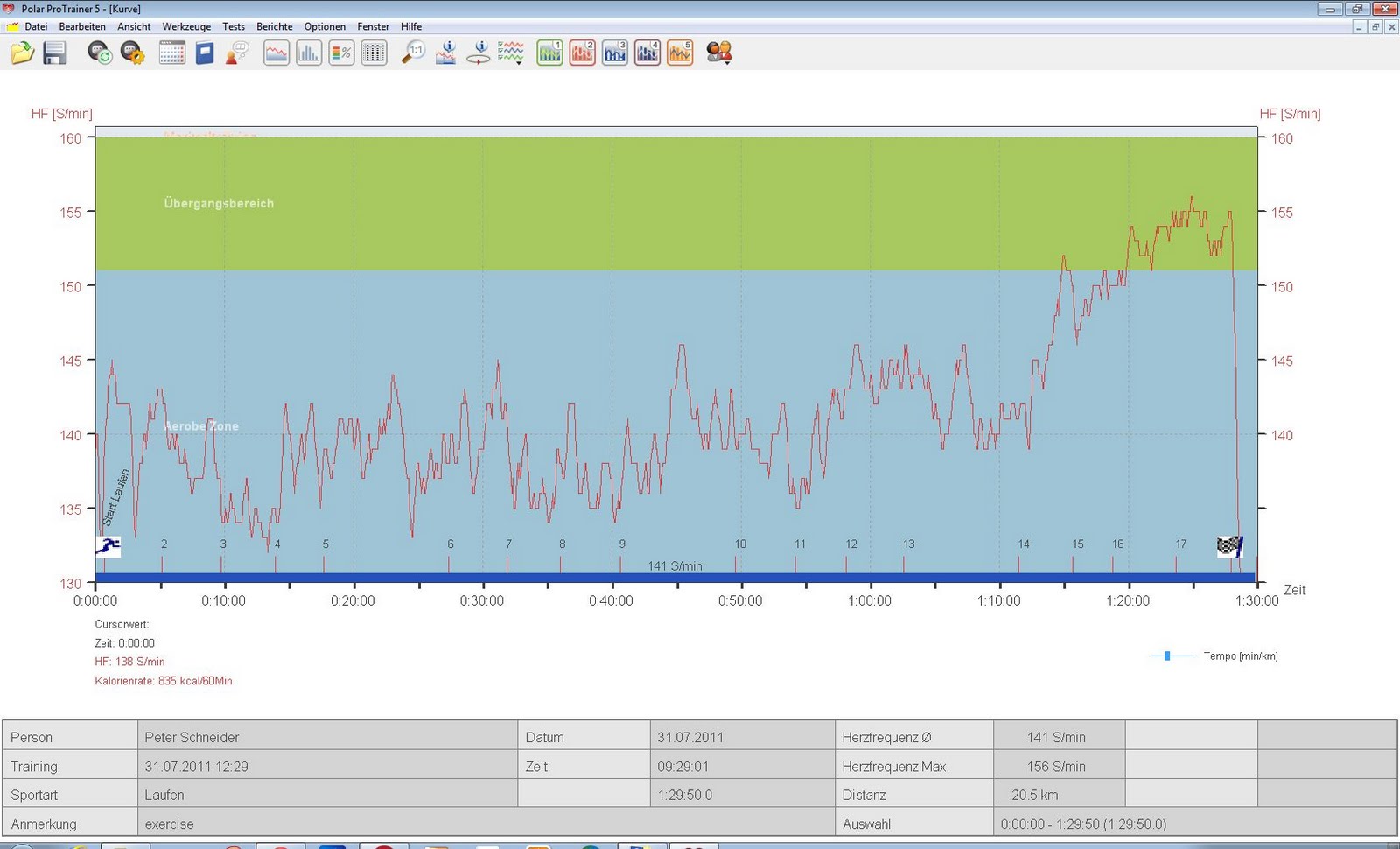Image resolution: width=1400 pixels, height=849 pixels.
Task: Select the bar chart view icon
Action: pyautogui.click(x=309, y=53)
